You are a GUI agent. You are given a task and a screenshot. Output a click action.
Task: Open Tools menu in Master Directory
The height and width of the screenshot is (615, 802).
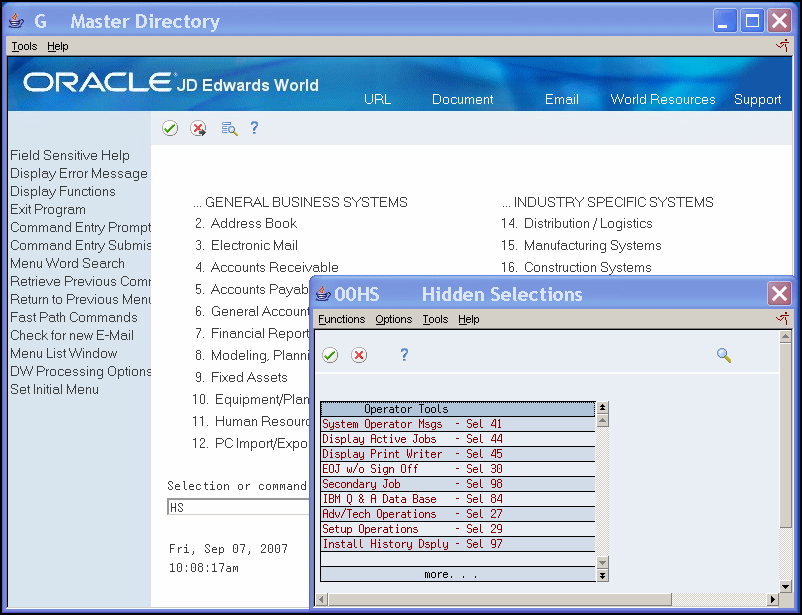pos(24,46)
